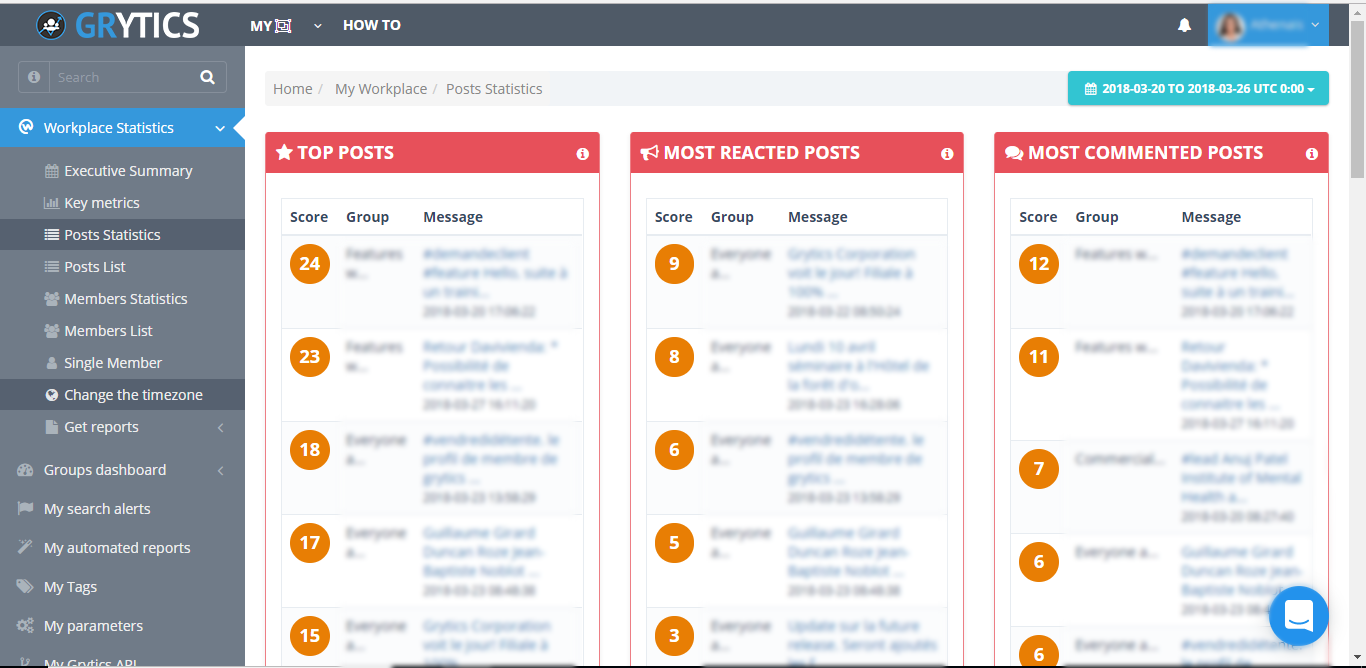Click the My automated reports wand icon

pyautogui.click(x=25, y=548)
